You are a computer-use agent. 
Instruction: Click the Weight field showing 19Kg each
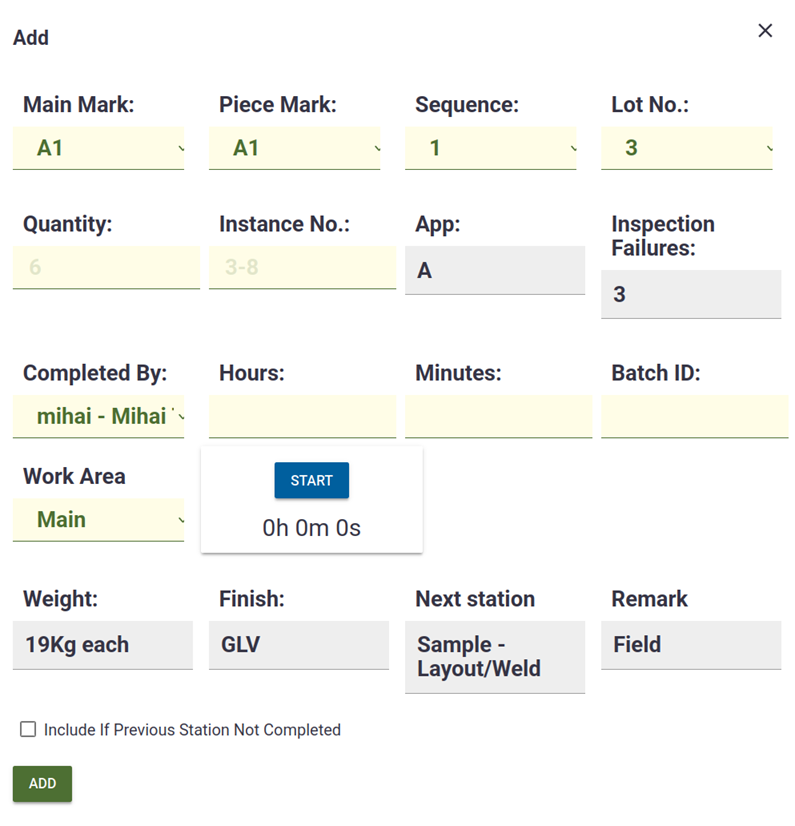tap(102, 645)
